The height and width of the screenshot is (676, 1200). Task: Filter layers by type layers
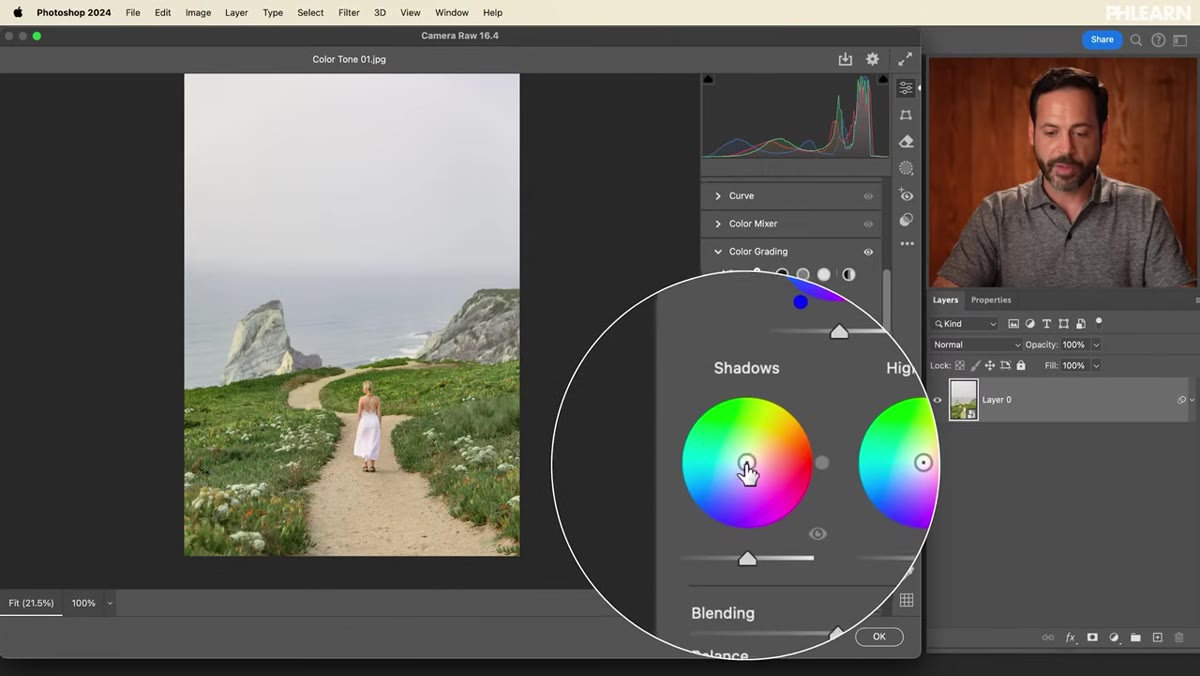(1047, 324)
